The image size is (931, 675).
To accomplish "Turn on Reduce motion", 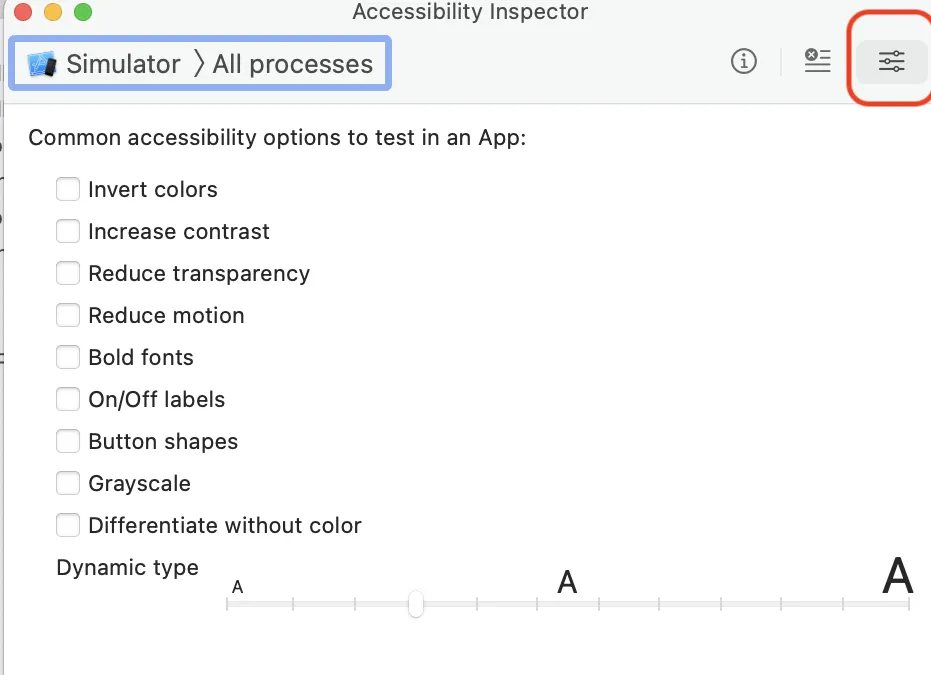I will pyautogui.click(x=68, y=315).
